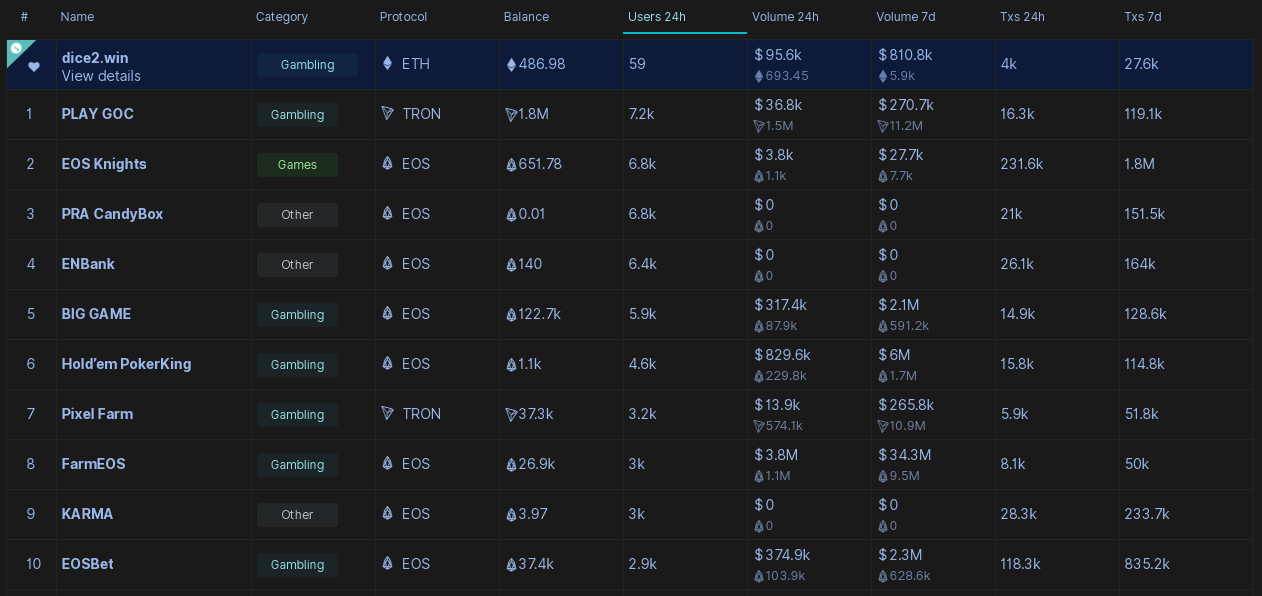Click the EOS icon in ENBank row
The image size is (1262, 596).
tap(388, 263)
